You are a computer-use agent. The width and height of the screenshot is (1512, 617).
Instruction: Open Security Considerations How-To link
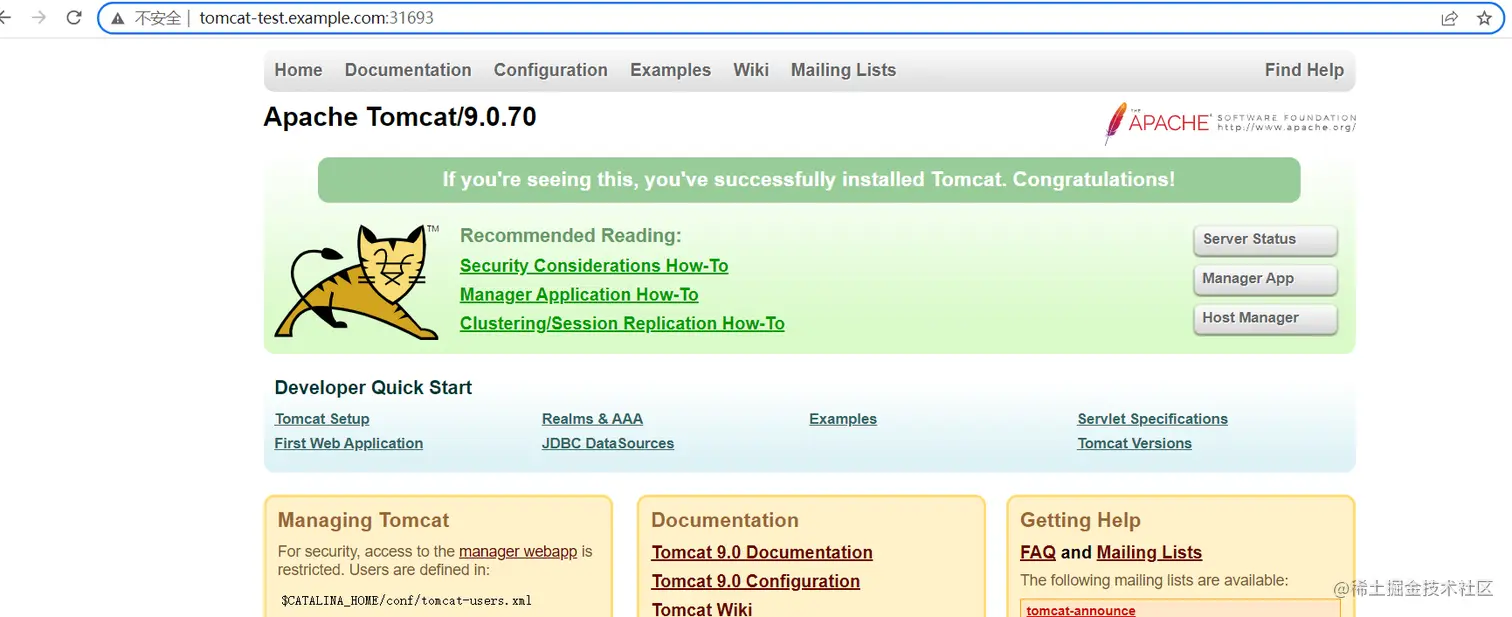594,266
